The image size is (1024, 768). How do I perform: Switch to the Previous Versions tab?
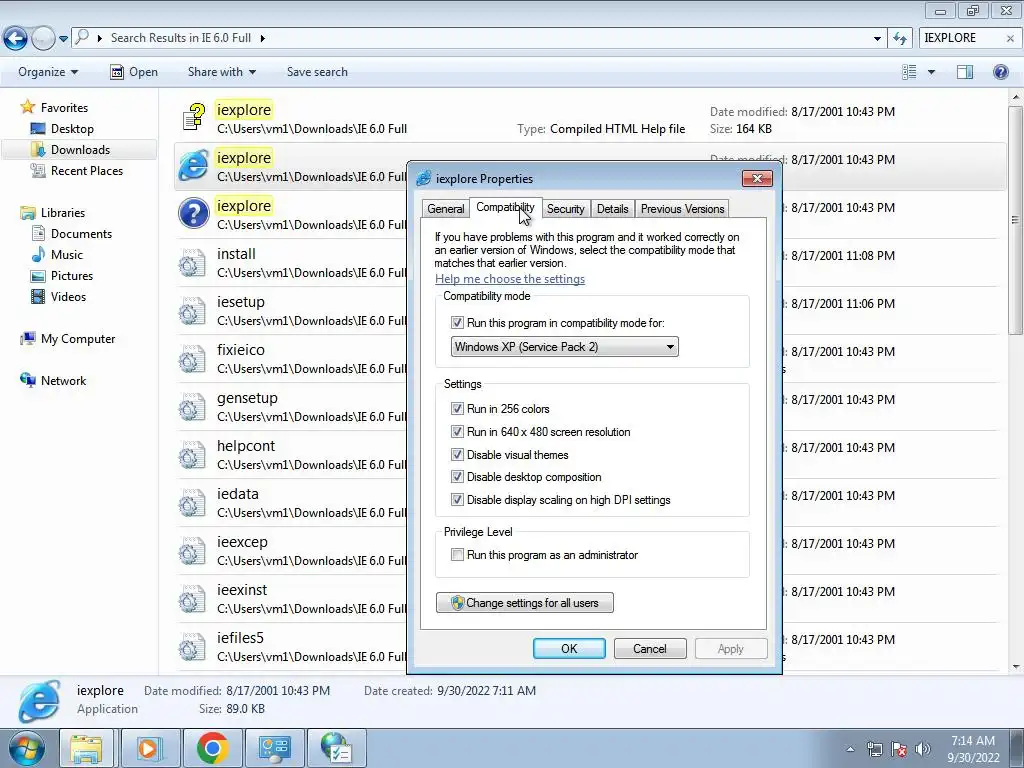[682, 209]
